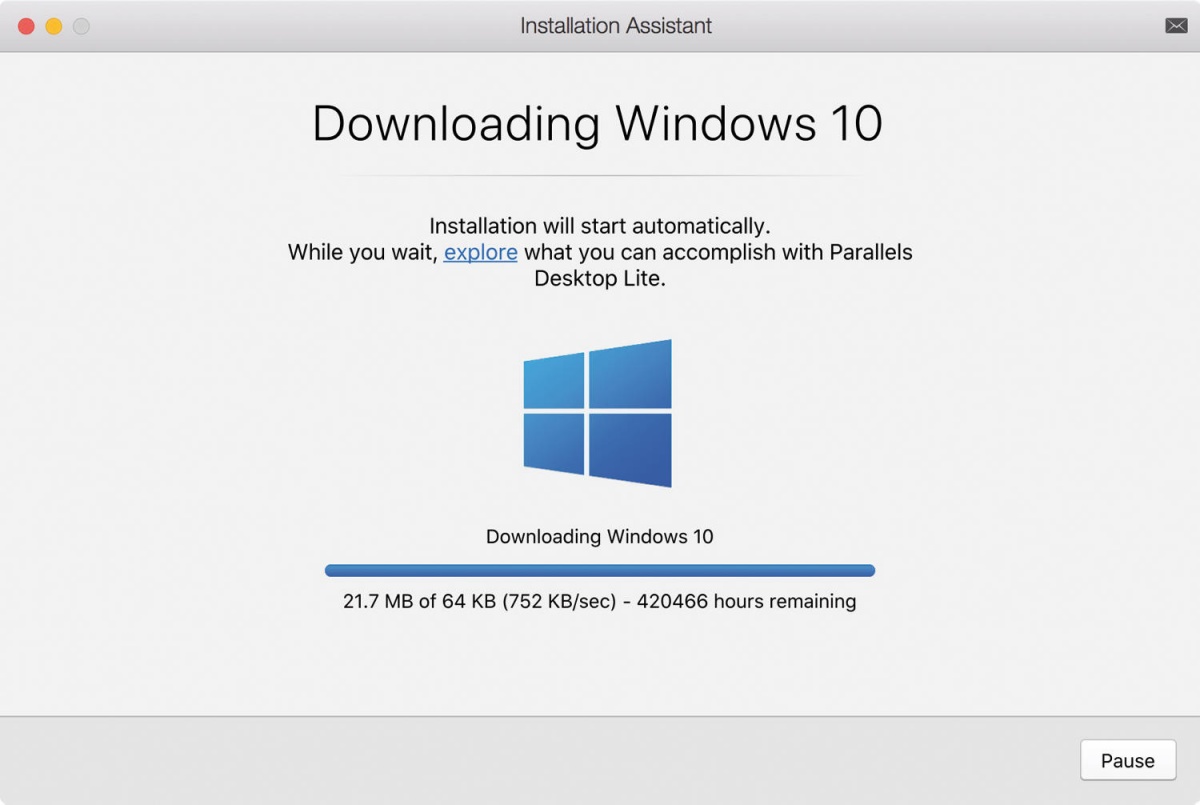Close the Installation Assistant window
1200x805 pixels.
[x=26, y=26]
